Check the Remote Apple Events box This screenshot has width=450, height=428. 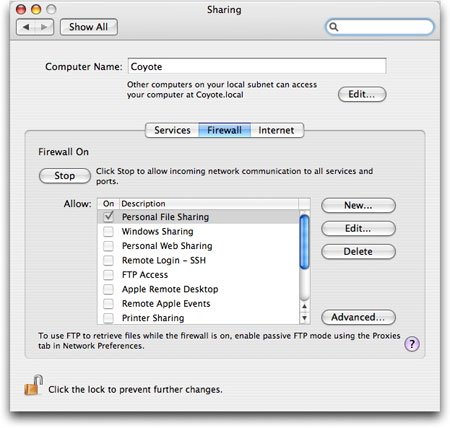tap(108, 304)
